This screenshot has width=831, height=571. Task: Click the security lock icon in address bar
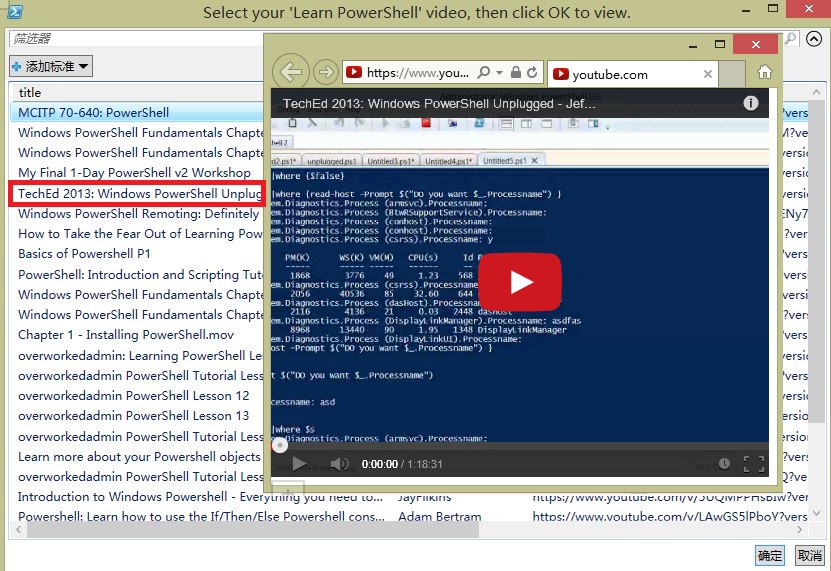[516, 72]
